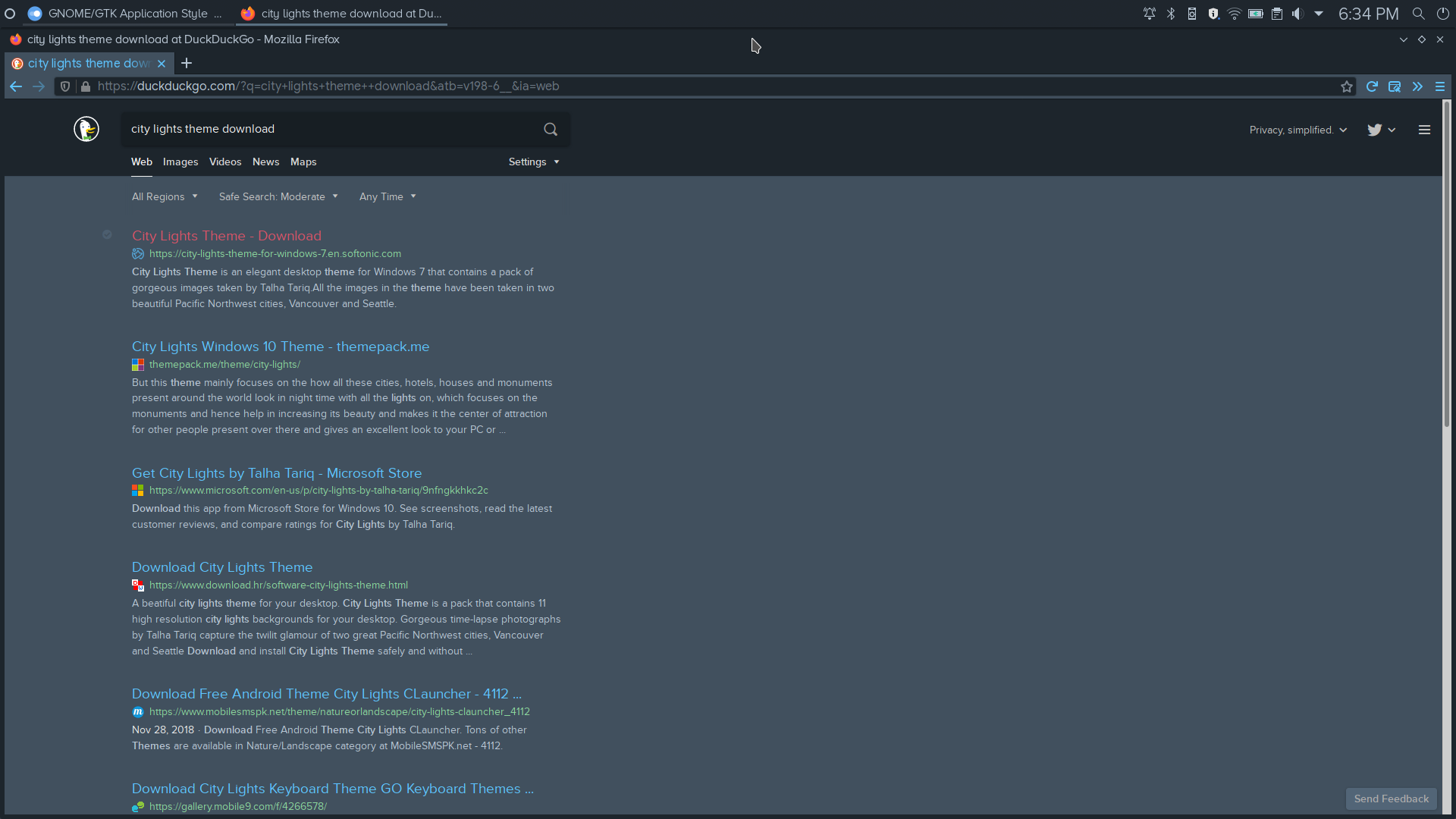Image resolution: width=1456 pixels, height=819 pixels.
Task: Open notifications bell in system tray
Action: (x=1150, y=14)
